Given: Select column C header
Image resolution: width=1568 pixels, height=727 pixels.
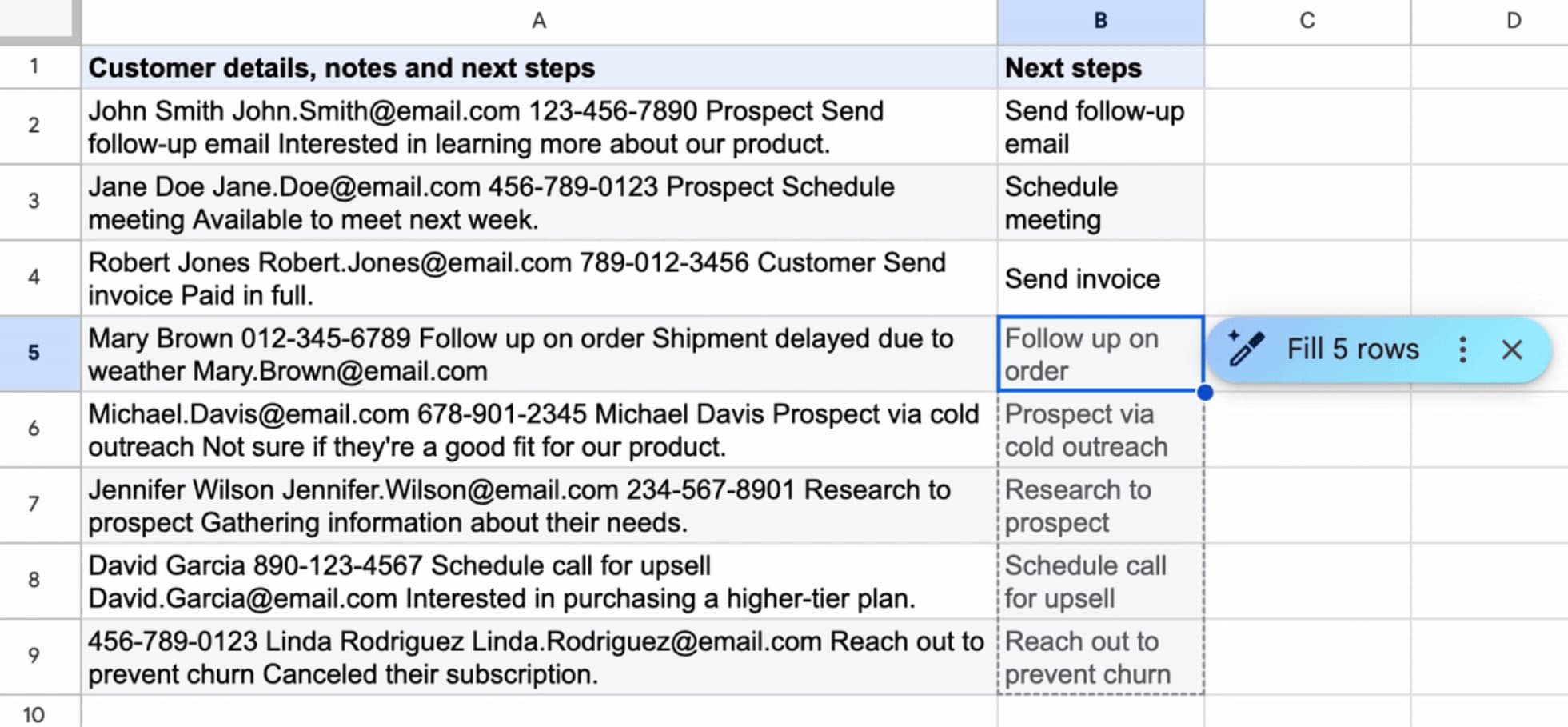Looking at the screenshot, I should pos(1307,21).
